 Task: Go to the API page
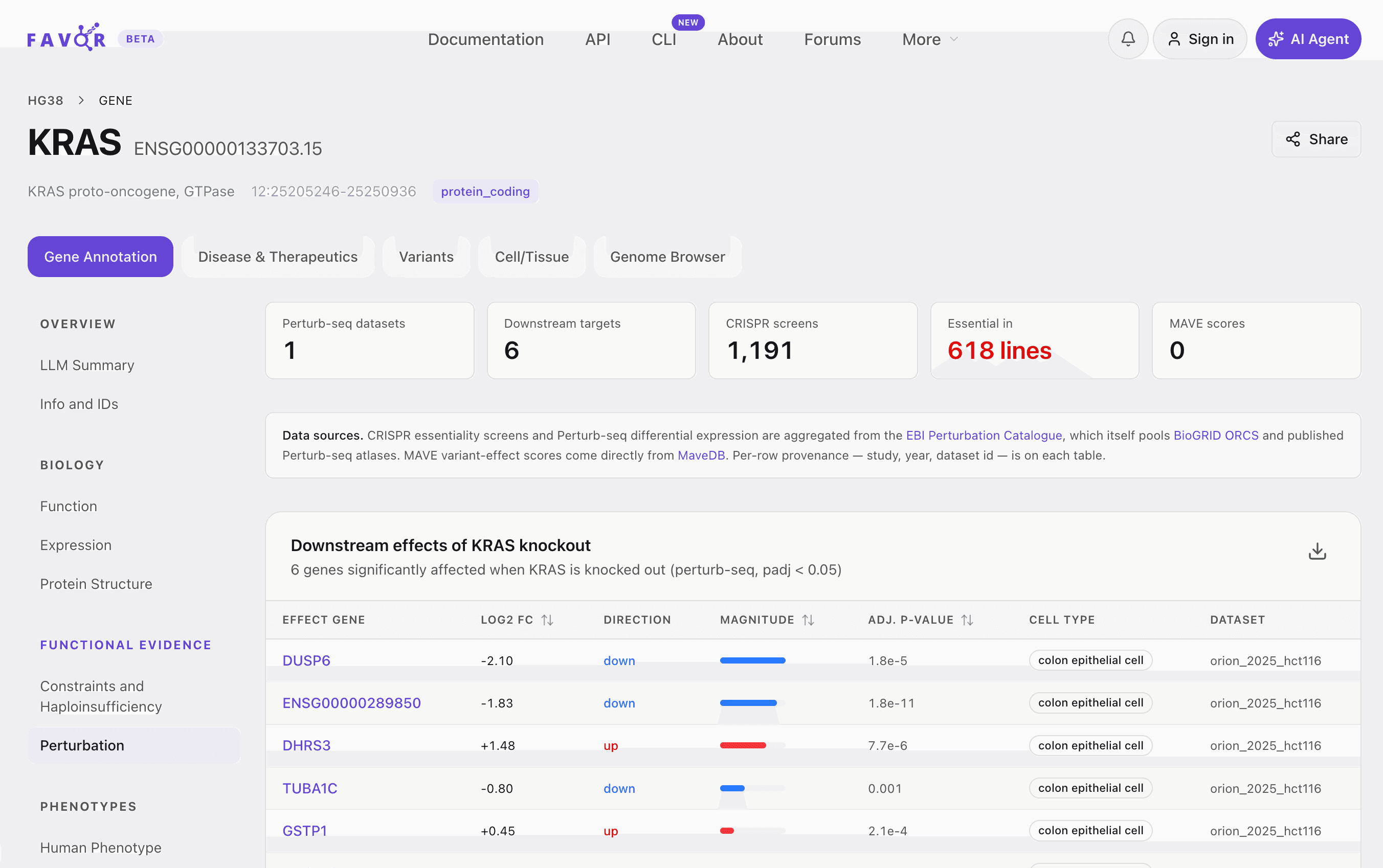click(597, 39)
